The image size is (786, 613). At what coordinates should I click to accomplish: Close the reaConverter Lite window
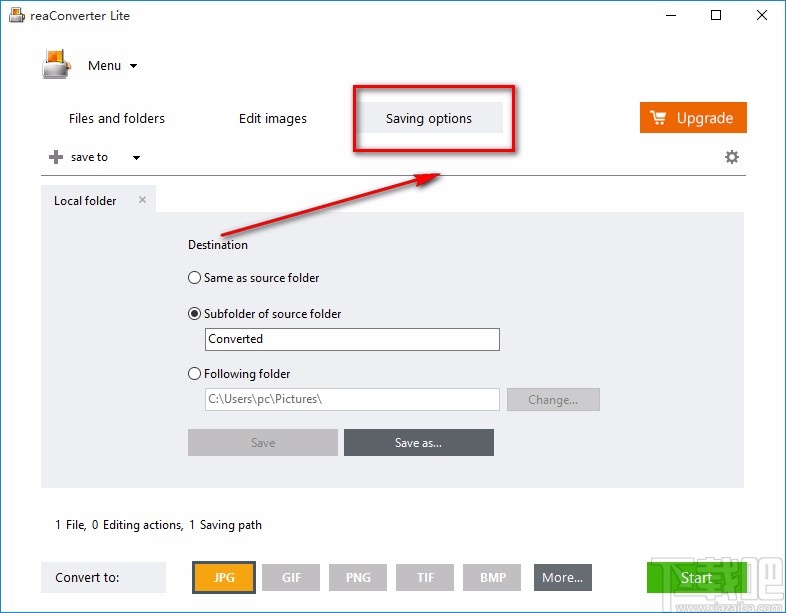click(x=762, y=15)
